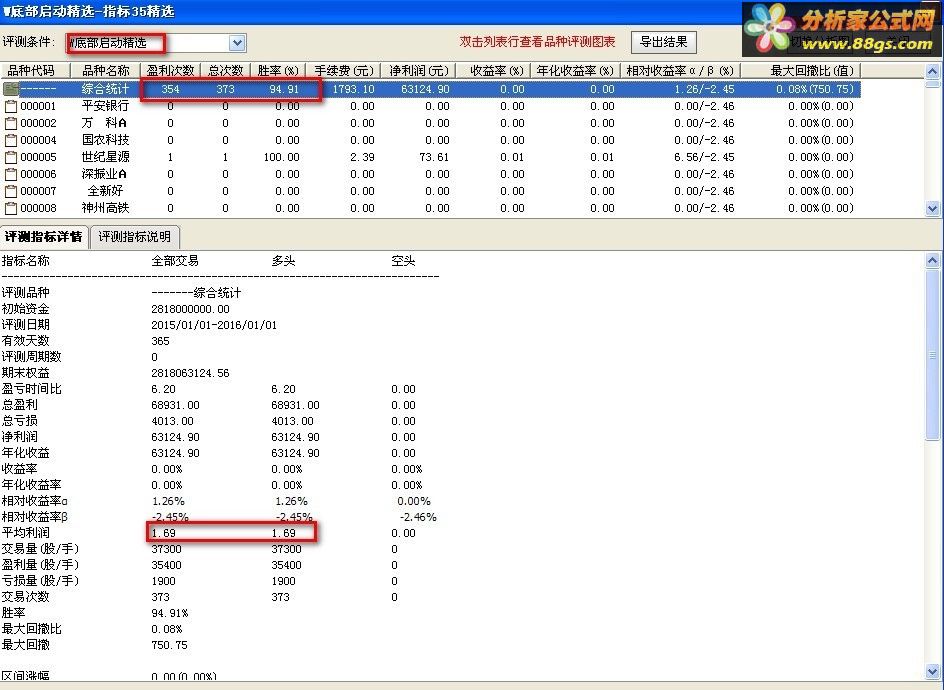Select the 国农科技 row name

pos(105,140)
